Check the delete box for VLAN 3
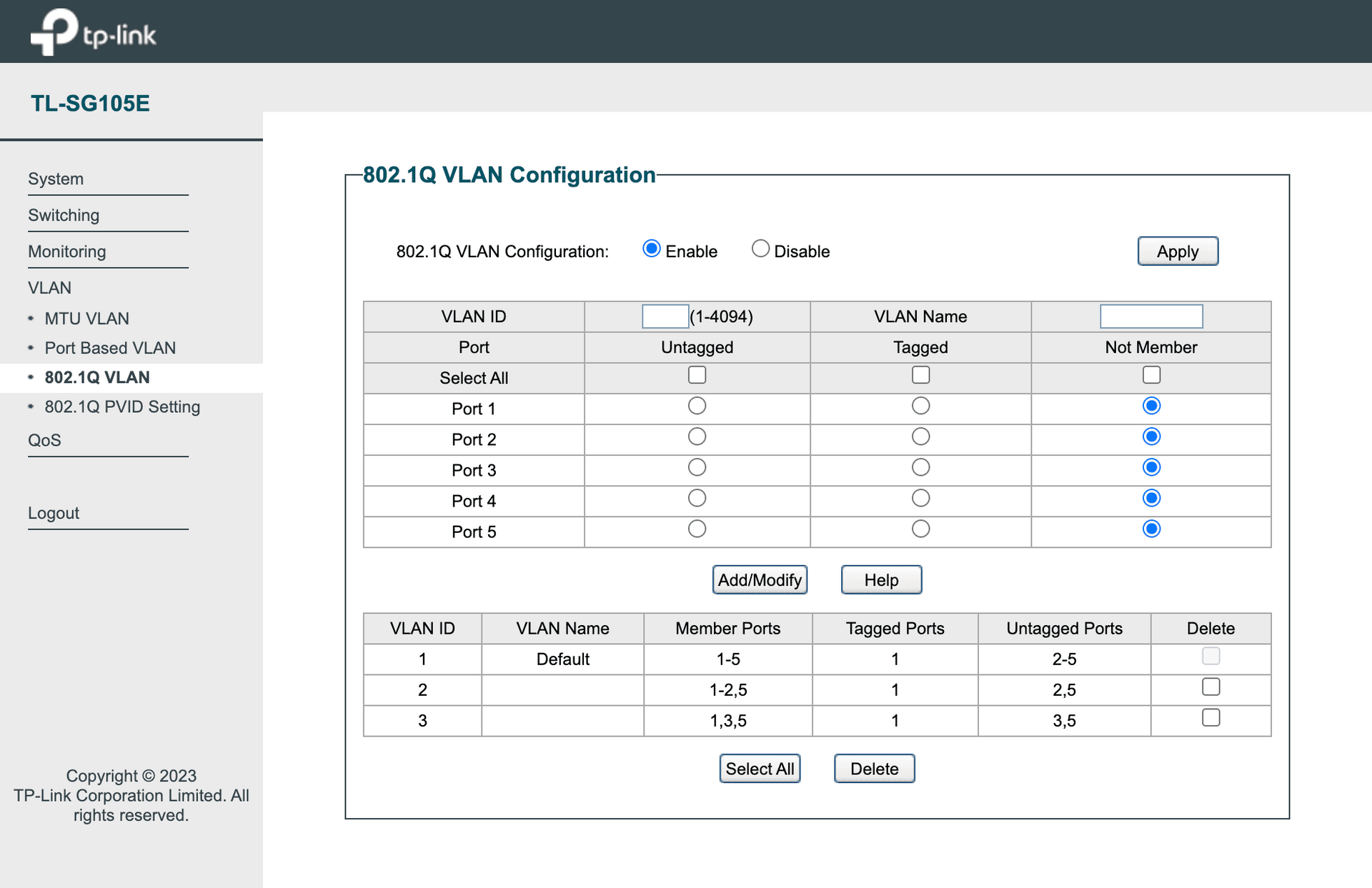The width and height of the screenshot is (1372, 888). click(1211, 718)
